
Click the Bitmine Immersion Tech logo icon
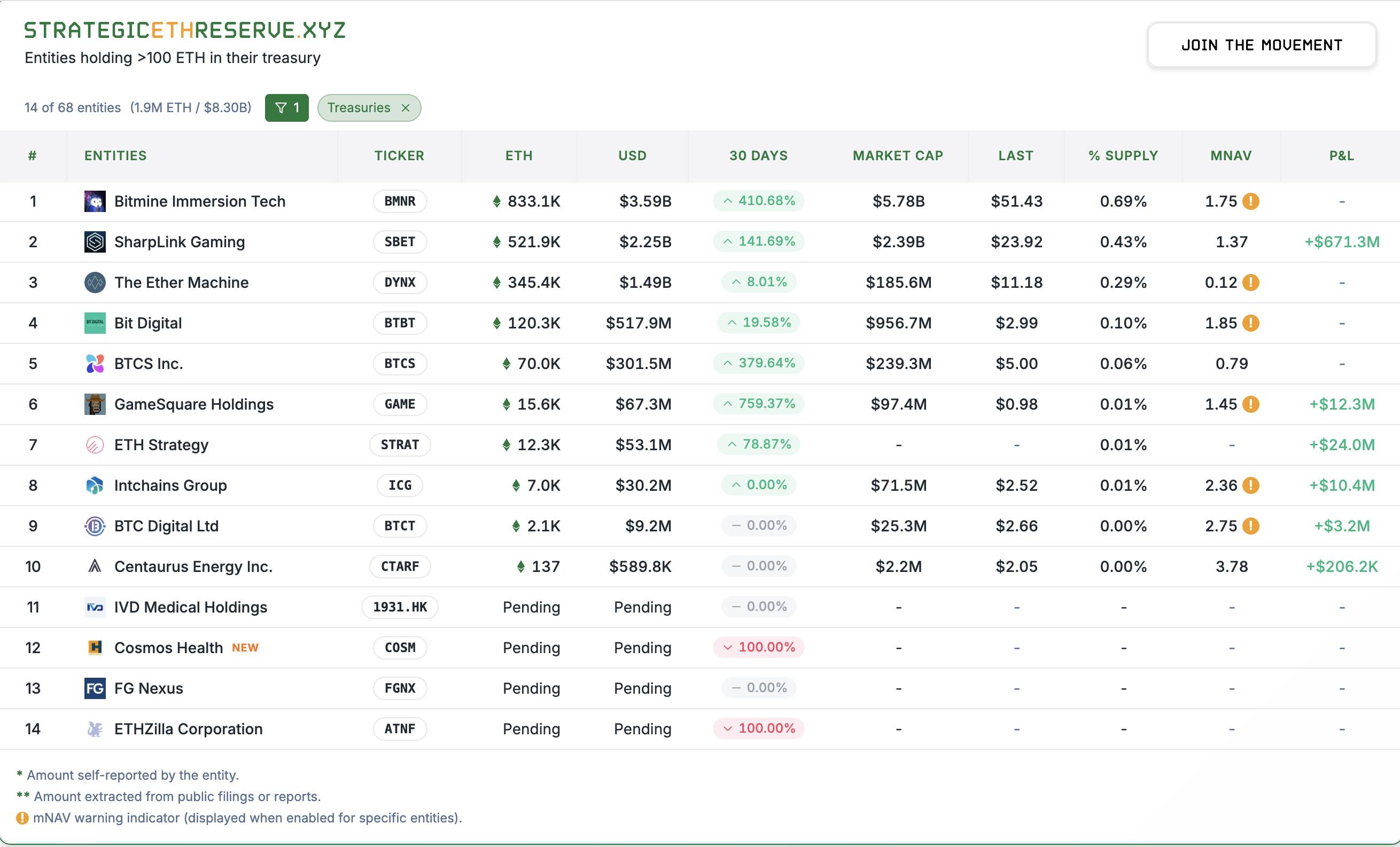(x=95, y=201)
